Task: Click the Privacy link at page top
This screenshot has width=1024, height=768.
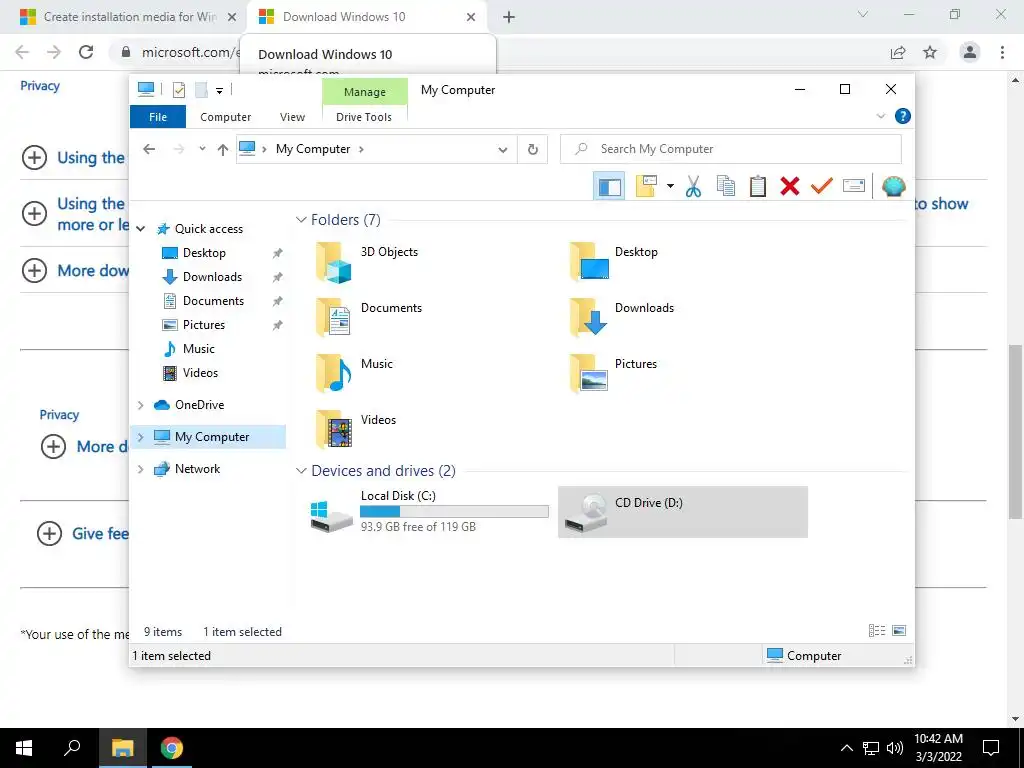Action: coord(40,86)
